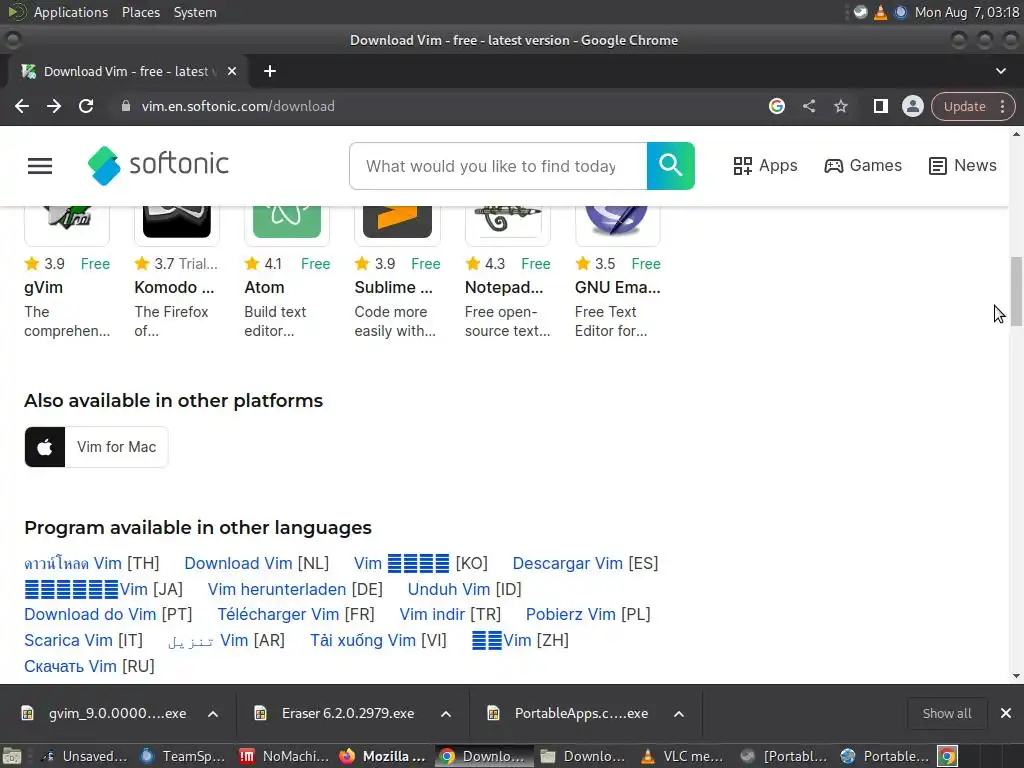
Task: Reload the Softonic page
Action: 86,106
